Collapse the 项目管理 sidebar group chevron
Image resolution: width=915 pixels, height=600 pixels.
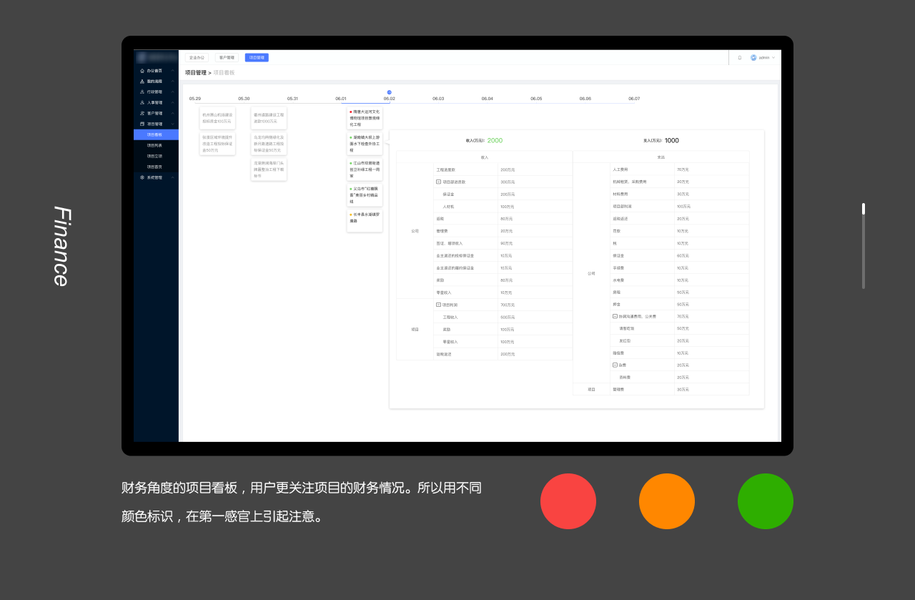coord(173,124)
